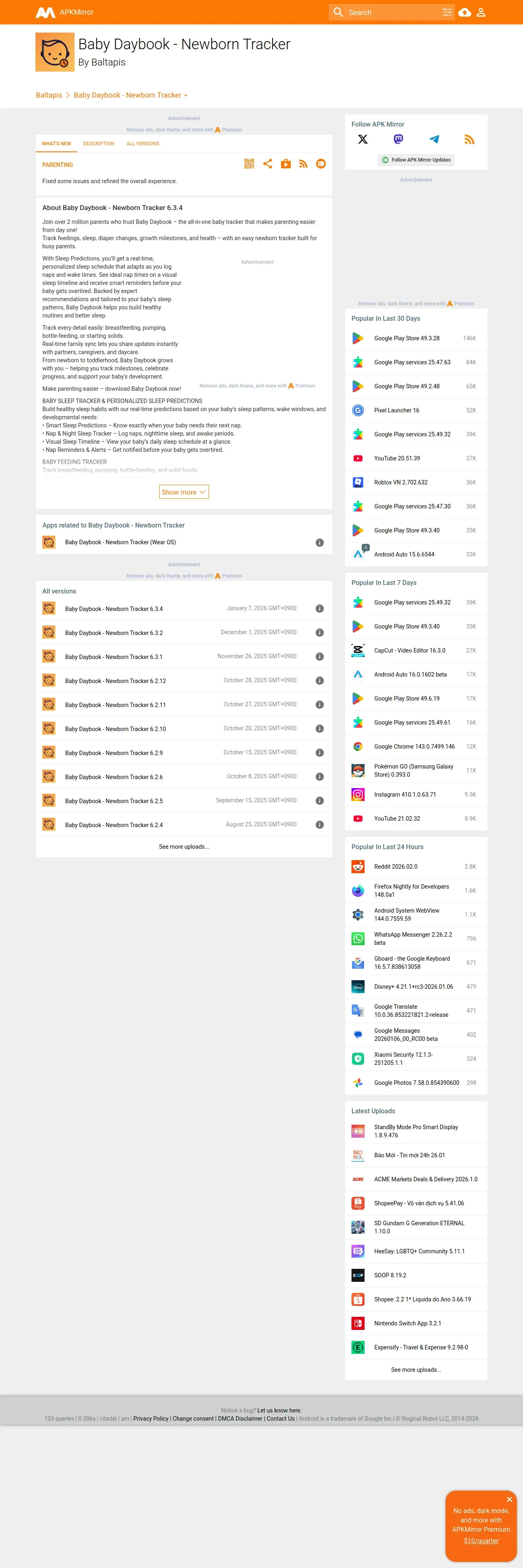Open the user account icon
The width and height of the screenshot is (523, 1568).
coord(481,12)
